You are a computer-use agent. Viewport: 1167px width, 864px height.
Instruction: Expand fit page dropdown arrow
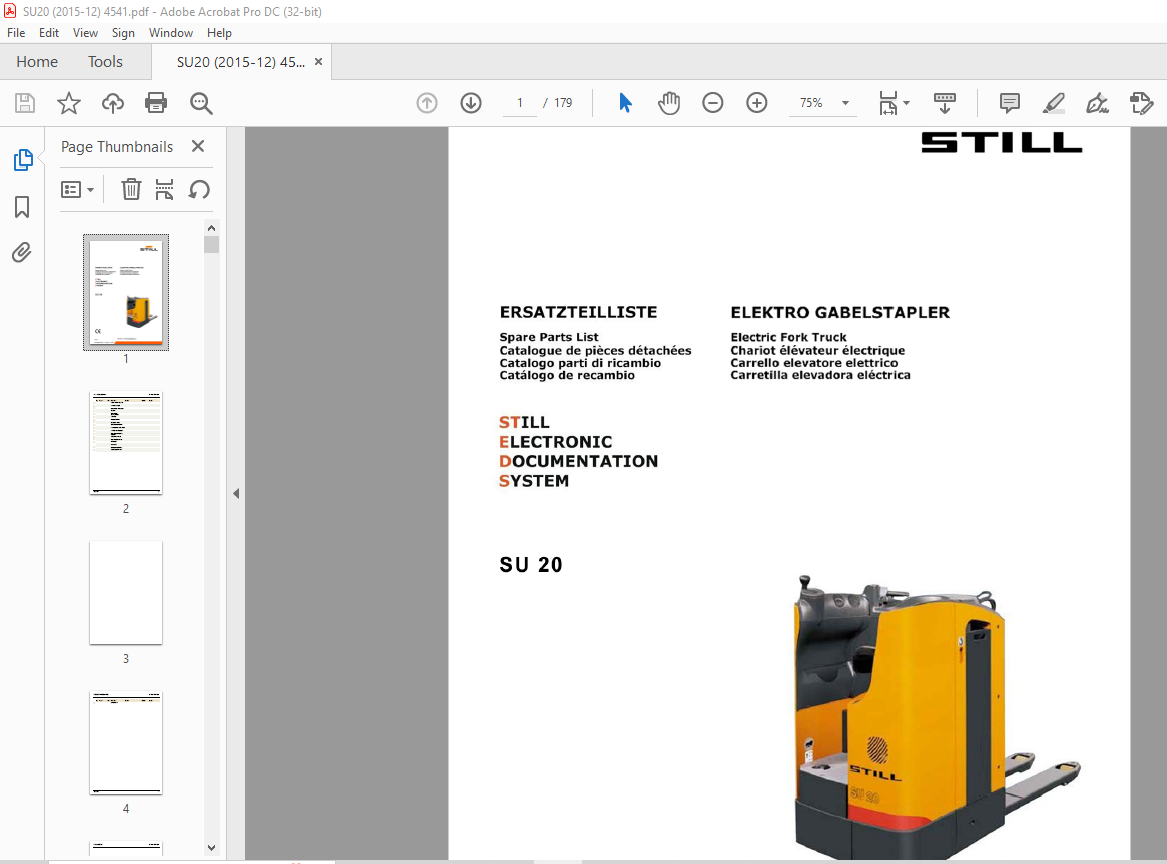click(907, 103)
